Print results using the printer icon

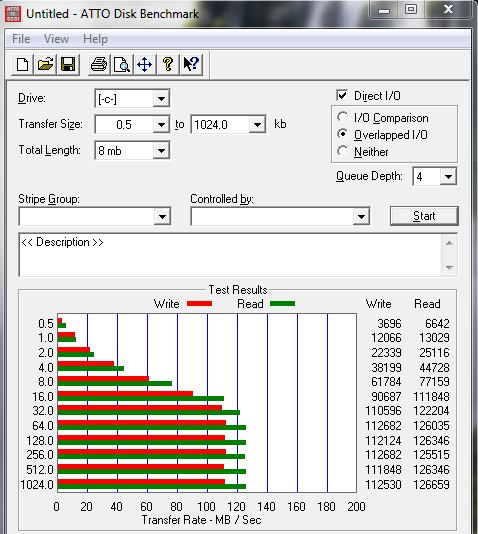click(99, 64)
